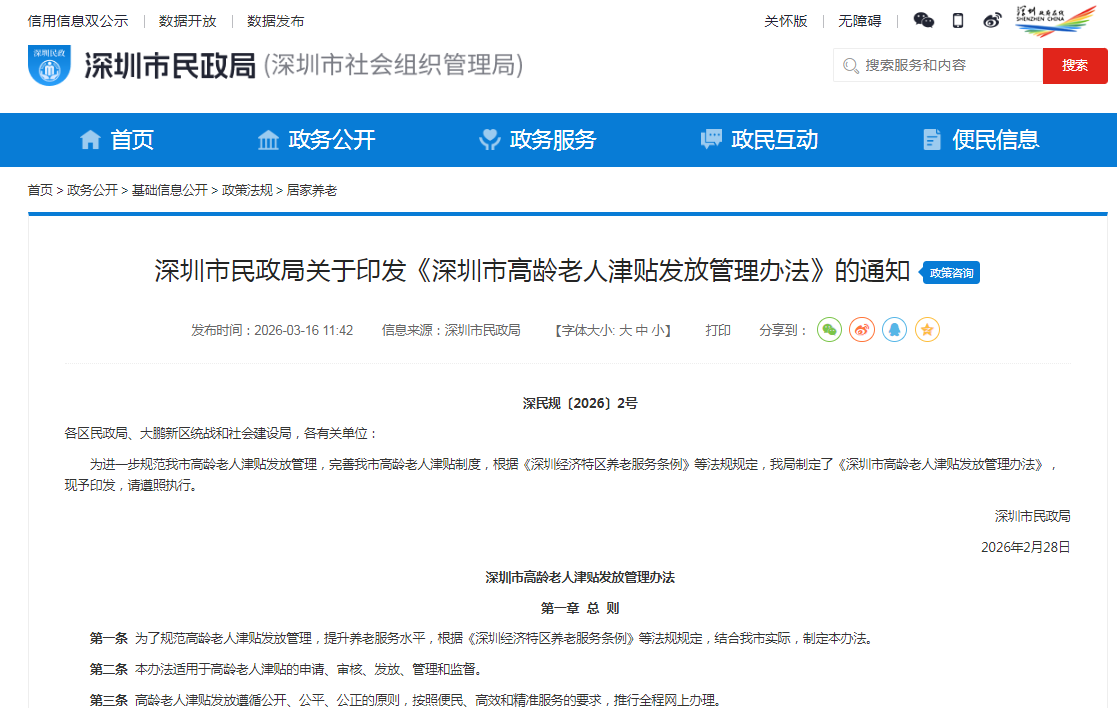Screen dimensions: 1117x708
Task: Open the WeChat icon in top bar
Action: 923,21
